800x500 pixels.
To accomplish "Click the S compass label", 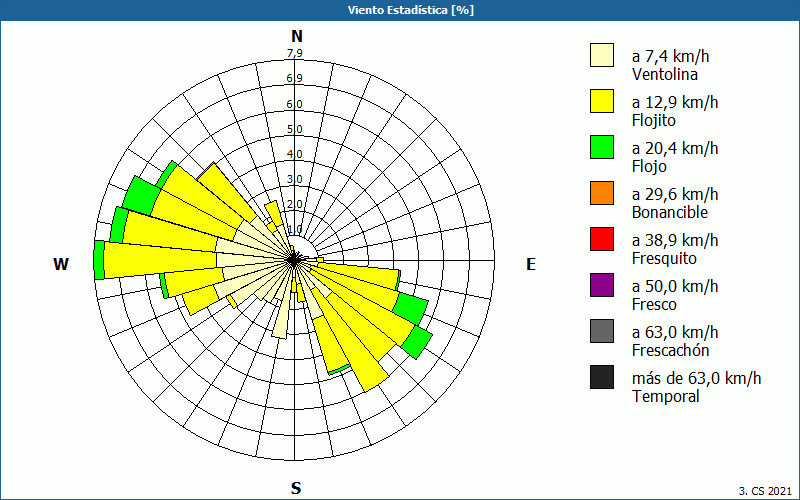I will click(x=296, y=488).
